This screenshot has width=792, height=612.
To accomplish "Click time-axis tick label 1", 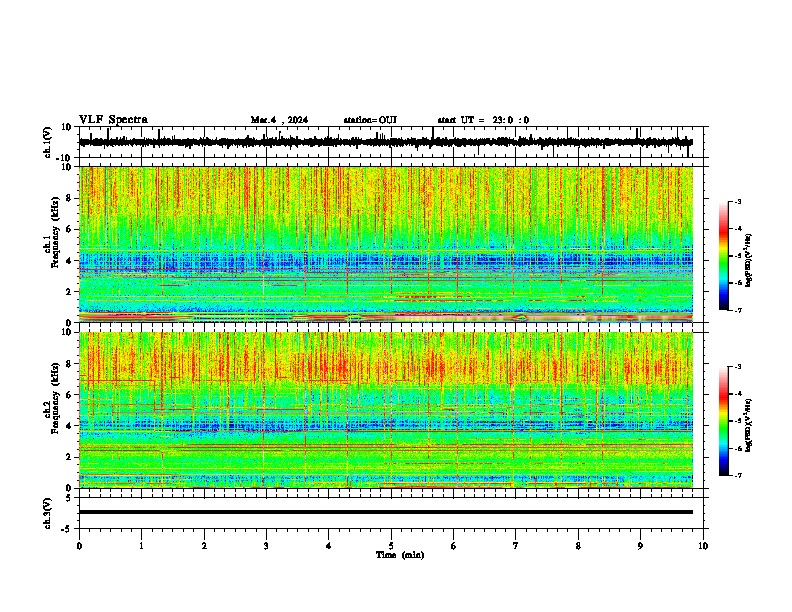I will tap(141, 546).
